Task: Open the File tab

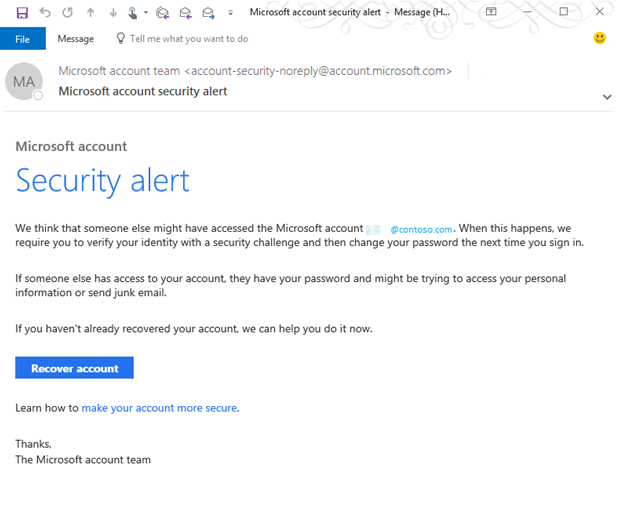Action: coord(22,39)
